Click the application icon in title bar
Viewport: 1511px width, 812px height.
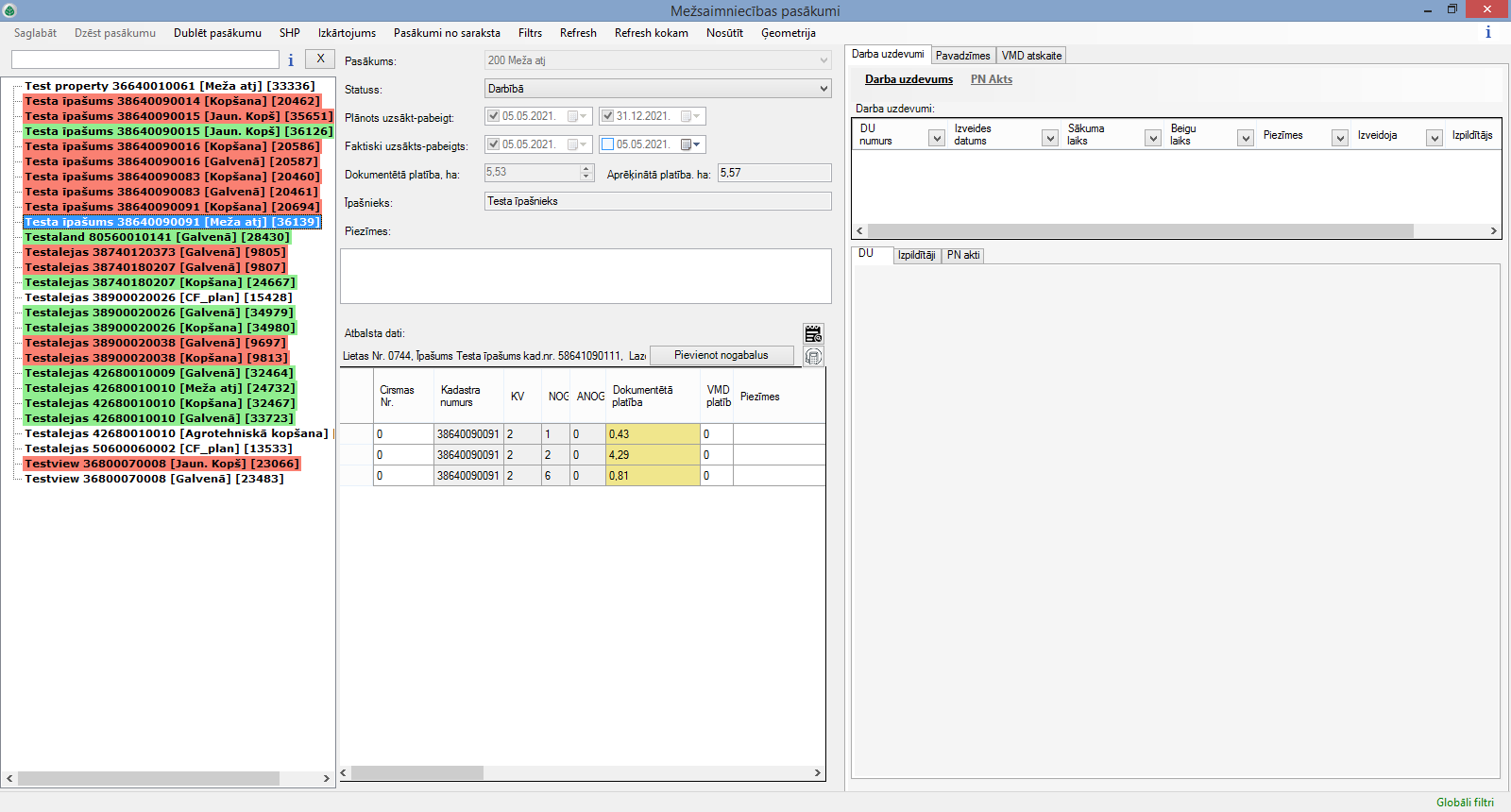pyautogui.click(x=9, y=10)
